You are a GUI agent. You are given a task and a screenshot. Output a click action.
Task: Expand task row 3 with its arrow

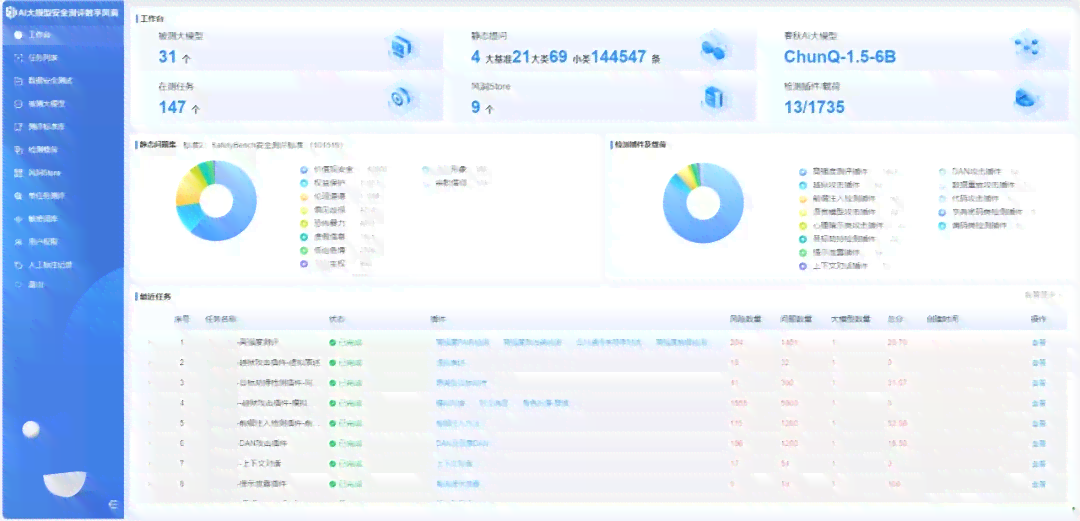coord(150,382)
